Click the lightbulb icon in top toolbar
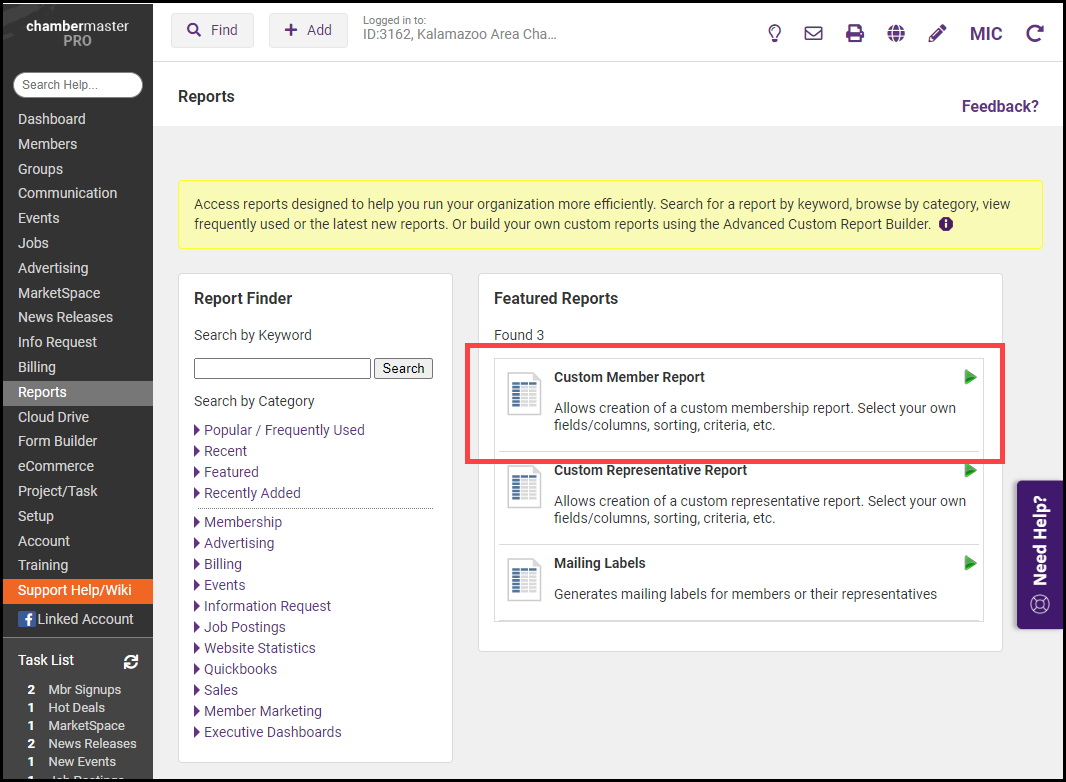This screenshot has height=782, width=1066. tap(774, 33)
